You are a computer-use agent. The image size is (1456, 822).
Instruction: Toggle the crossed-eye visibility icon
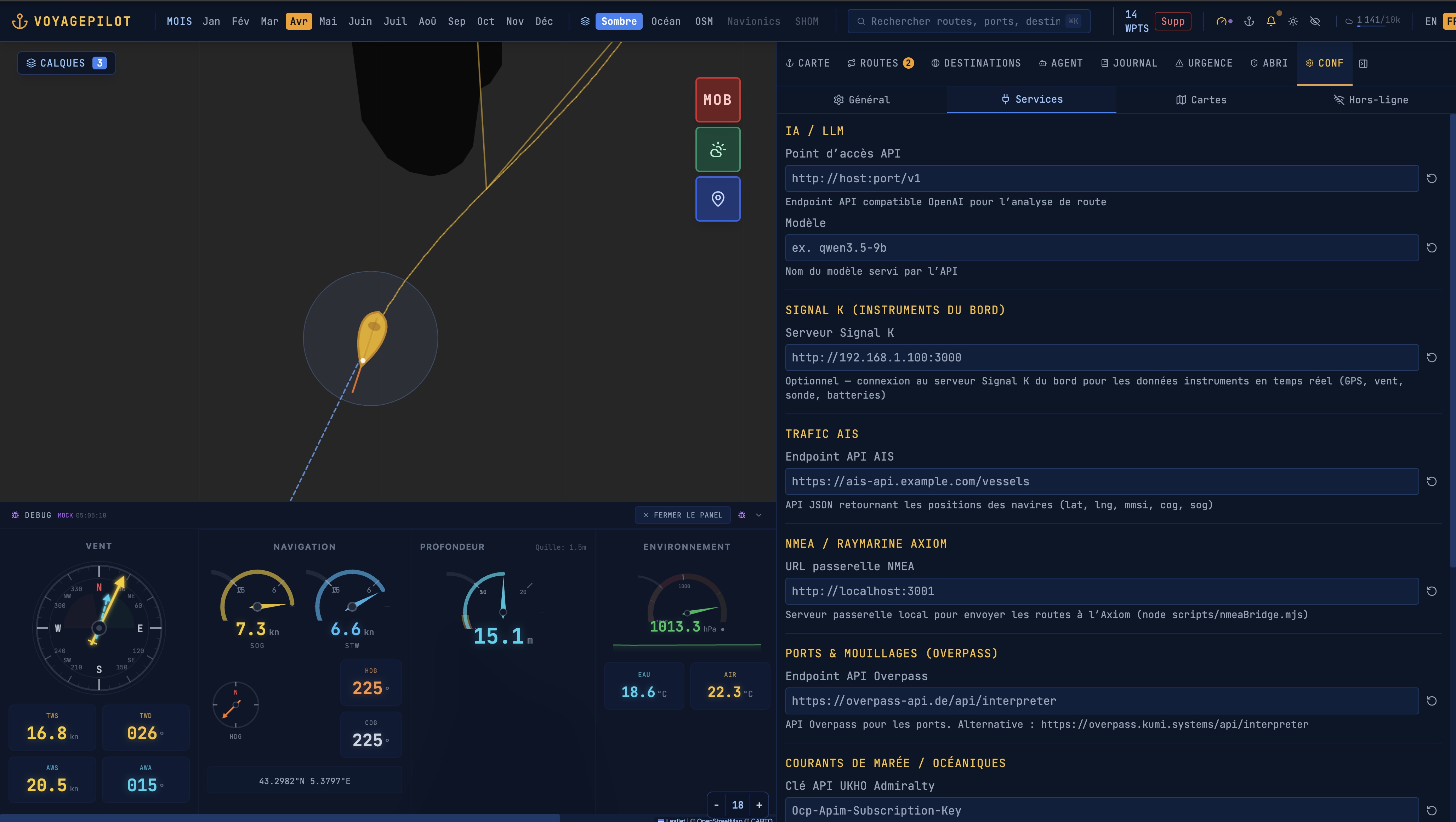[x=1315, y=22]
